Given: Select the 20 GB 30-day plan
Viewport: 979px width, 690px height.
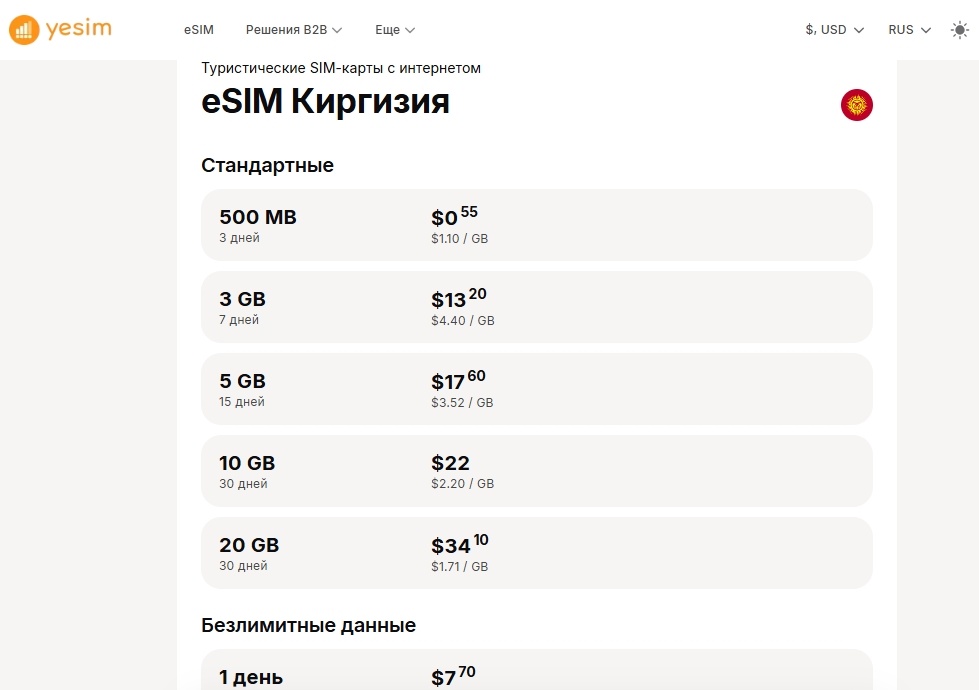Looking at the screenshot, I should click(537, 553).
